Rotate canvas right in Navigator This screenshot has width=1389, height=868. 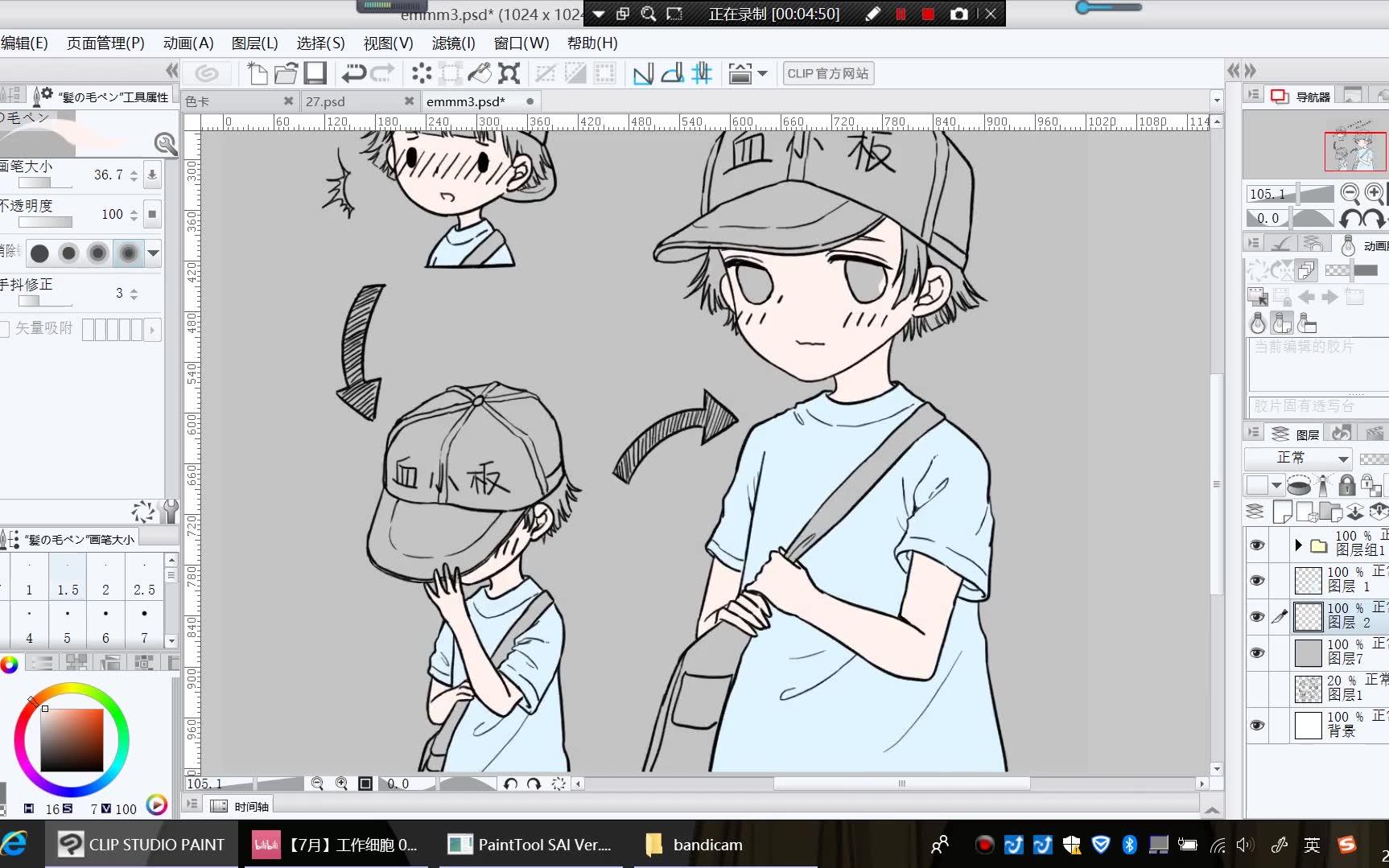point(1375,218)
